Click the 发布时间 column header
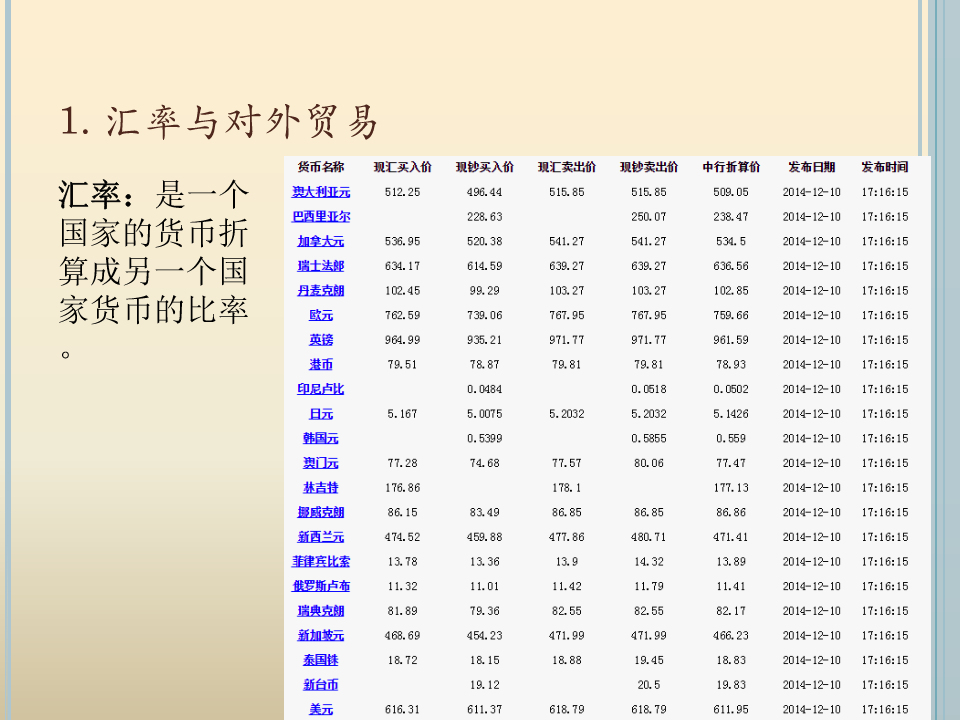960x720 pixels. pyautogui.click(x=885, y=167)
